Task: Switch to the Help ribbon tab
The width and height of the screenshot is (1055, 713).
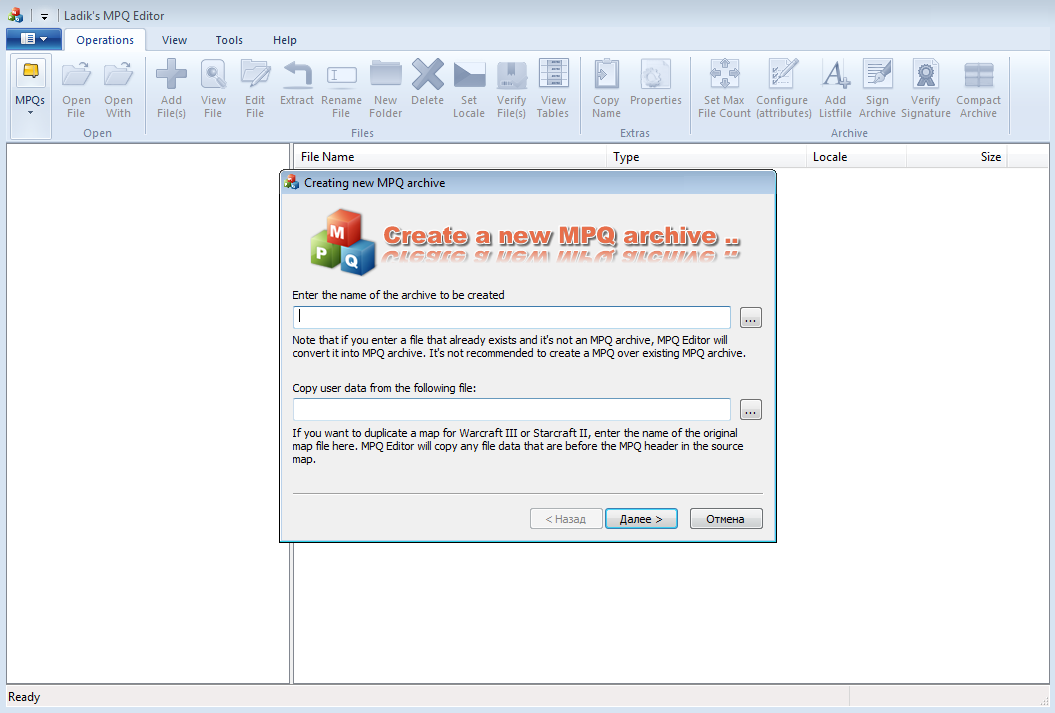Action: click(x=285, y=40)
